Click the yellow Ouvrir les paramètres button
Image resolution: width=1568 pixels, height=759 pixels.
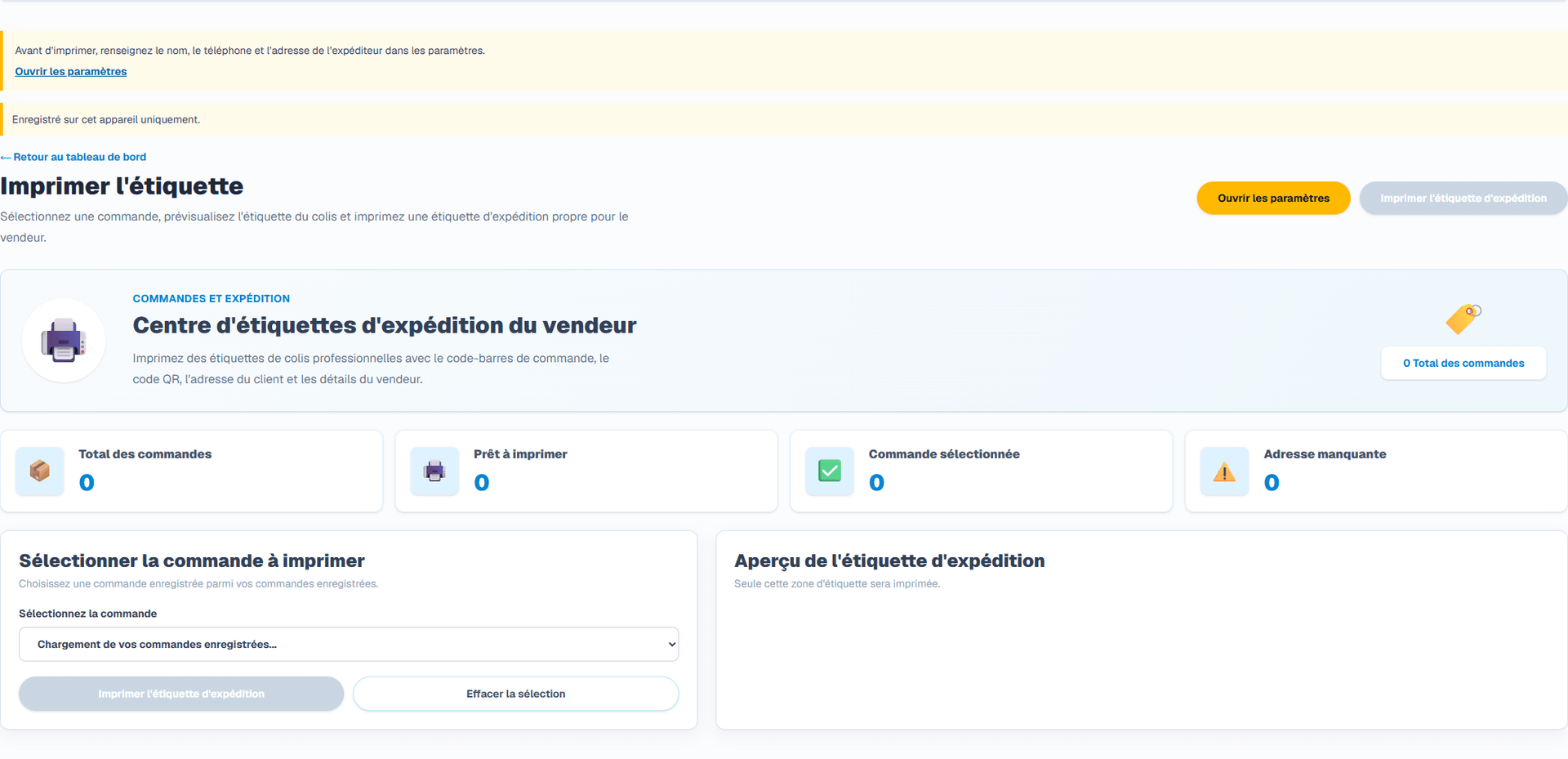[x=1273, y=198]
